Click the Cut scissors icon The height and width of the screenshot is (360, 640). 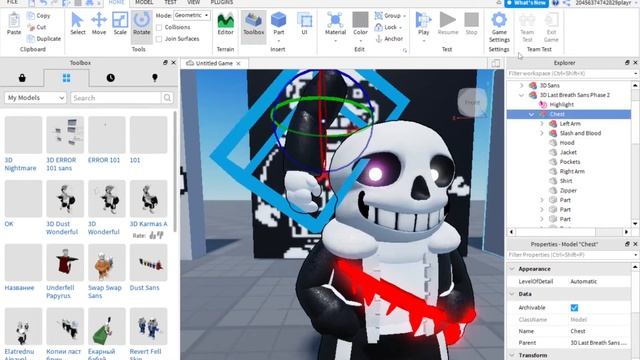(x=31, y=27)
